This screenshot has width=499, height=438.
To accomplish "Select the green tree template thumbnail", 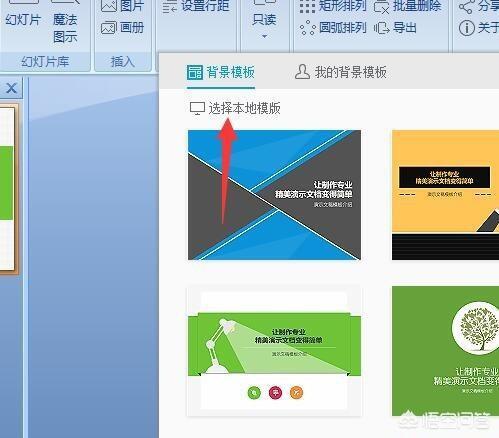I will (445, 351).
